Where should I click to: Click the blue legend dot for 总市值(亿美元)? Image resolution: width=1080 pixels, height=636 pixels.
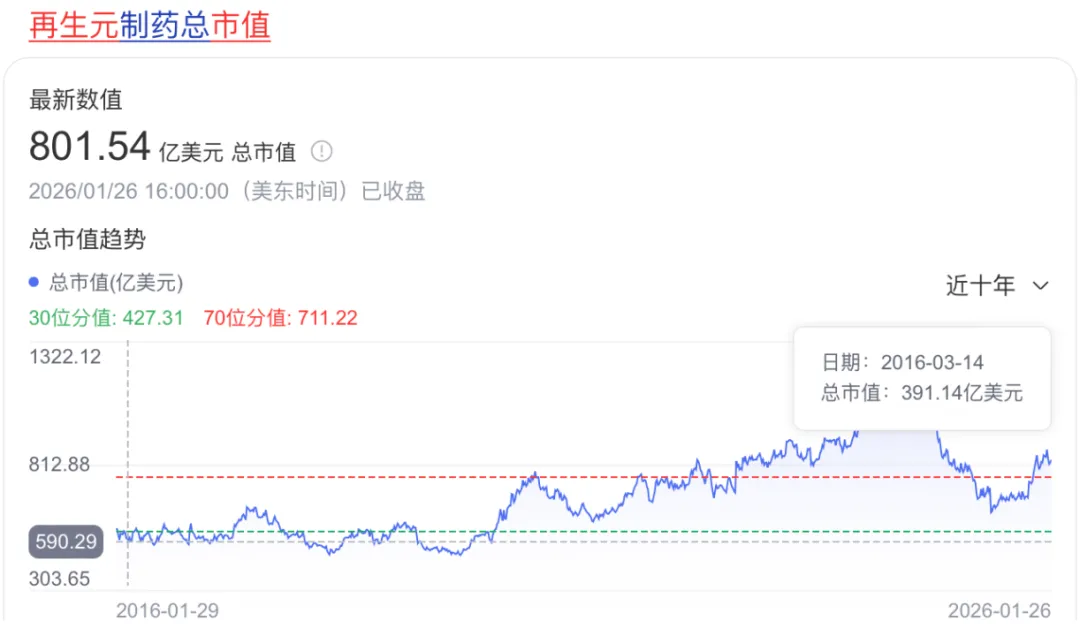[x=34, y=282]
